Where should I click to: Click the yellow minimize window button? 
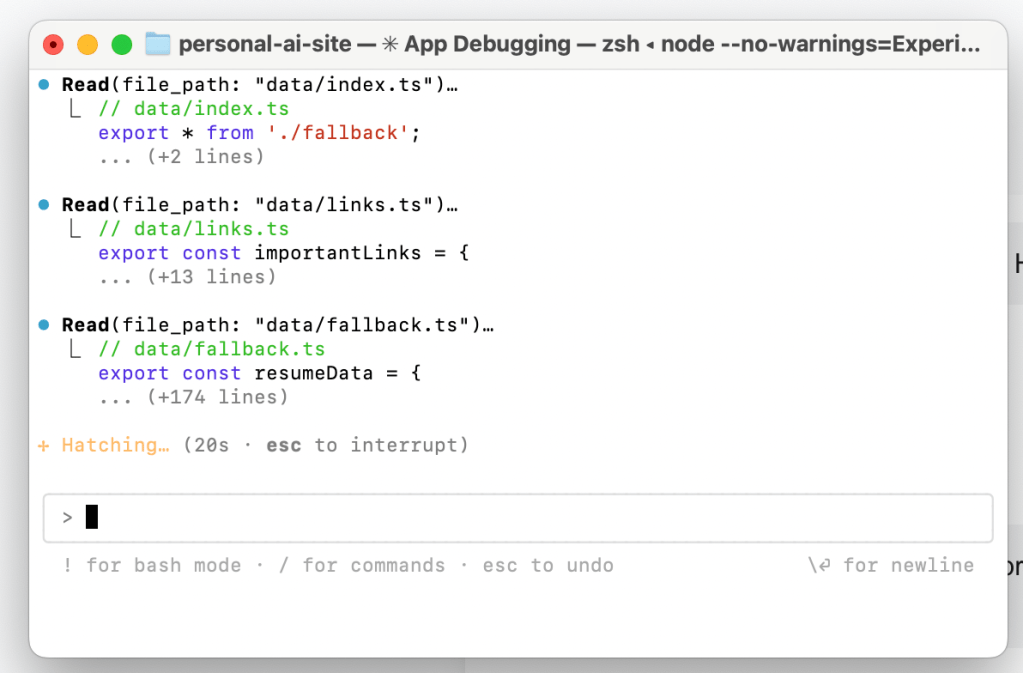pos(87,44)
